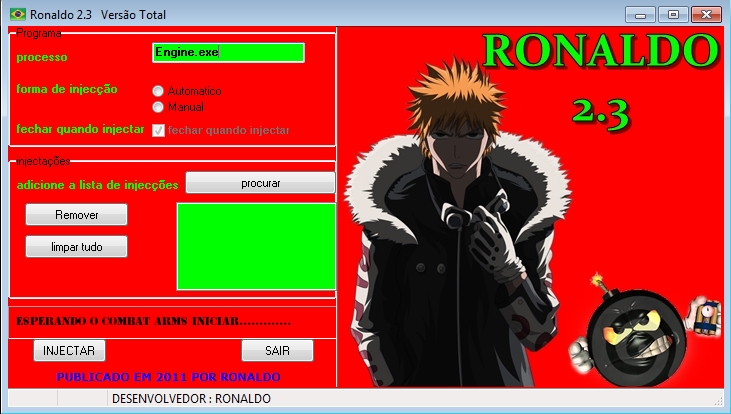Click the Remover button
Viewport: 731px width, 414px height.
pos(76,214)
